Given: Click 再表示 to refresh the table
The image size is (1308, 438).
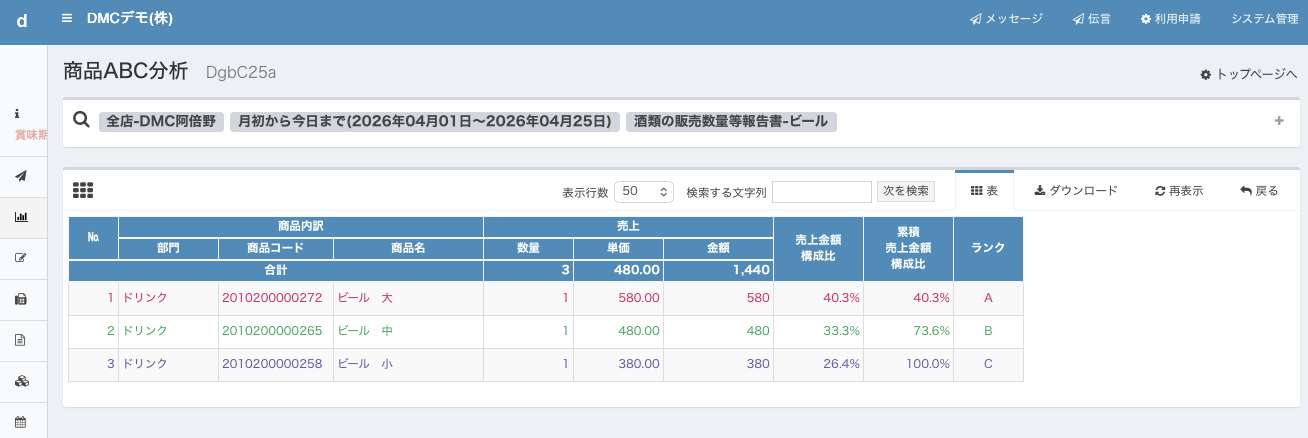Looking at the screenshot, I should (1178, 190).
